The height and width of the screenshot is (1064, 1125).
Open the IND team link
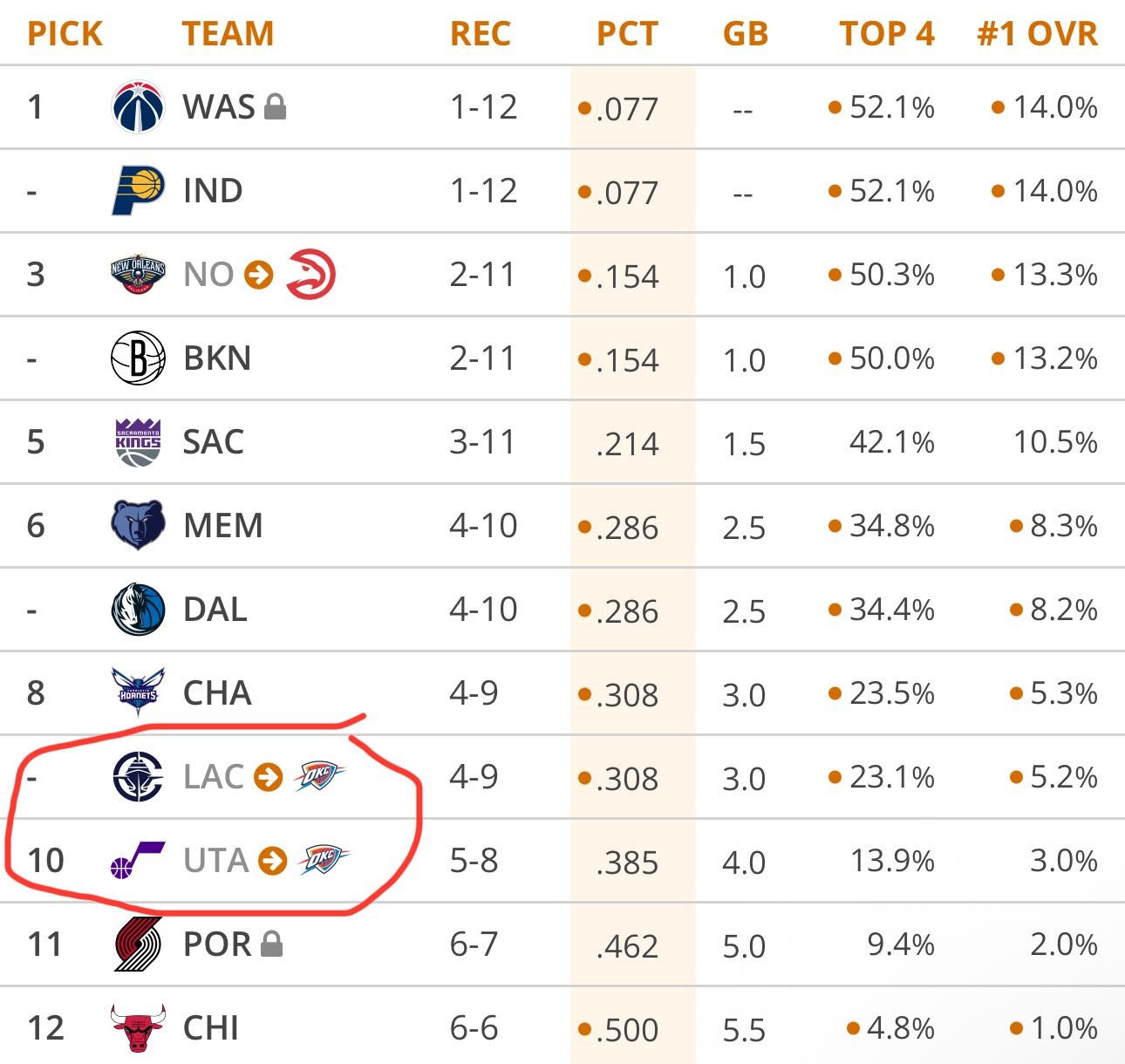[213, 191]
